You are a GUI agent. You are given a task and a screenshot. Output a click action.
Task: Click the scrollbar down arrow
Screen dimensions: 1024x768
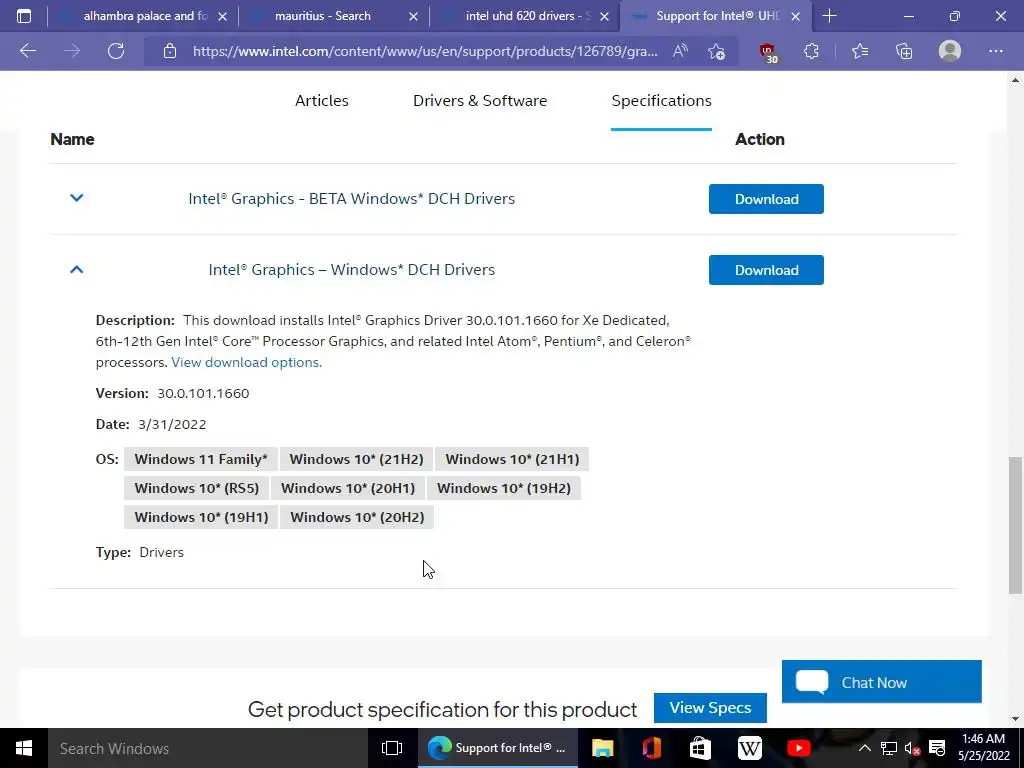pos(1015,719)
